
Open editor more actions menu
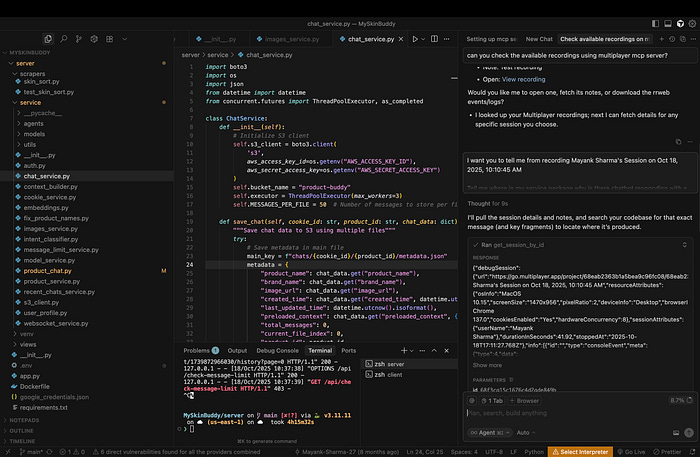(446, 39)
